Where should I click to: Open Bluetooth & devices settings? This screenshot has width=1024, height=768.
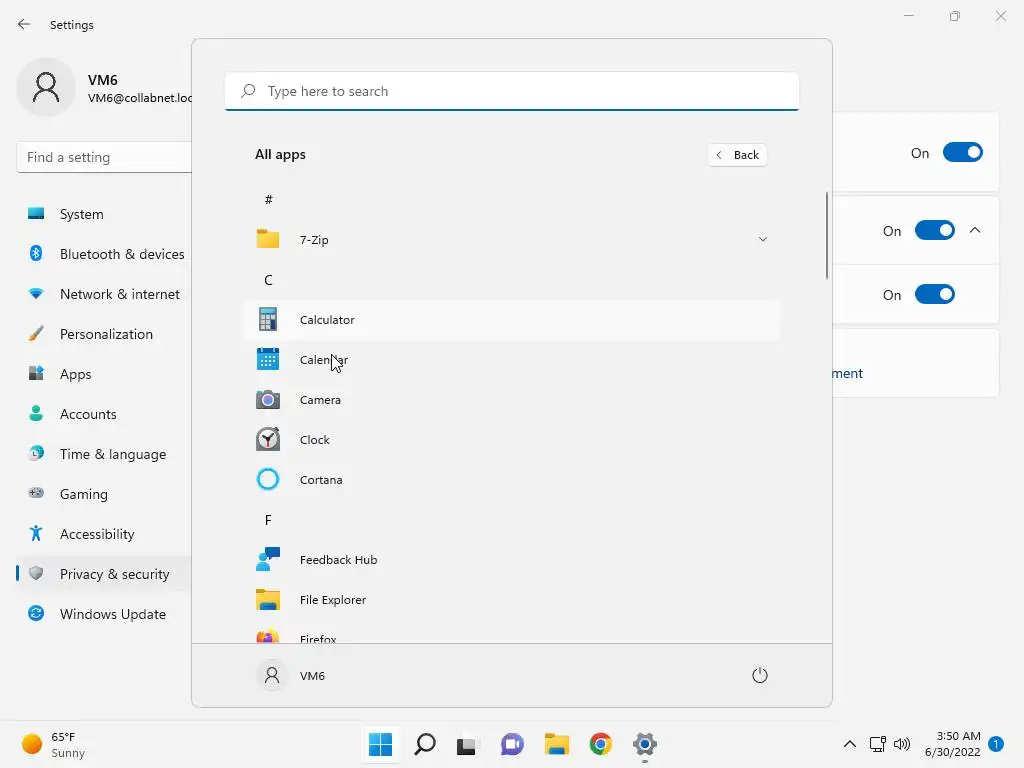tap(104, 253)
